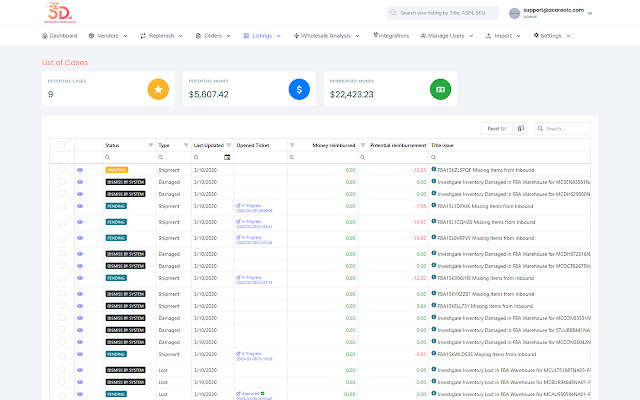Click the green Reimbursed Money cash icon
The height and width of the screenshot is (400, 640).
point(438,90)
